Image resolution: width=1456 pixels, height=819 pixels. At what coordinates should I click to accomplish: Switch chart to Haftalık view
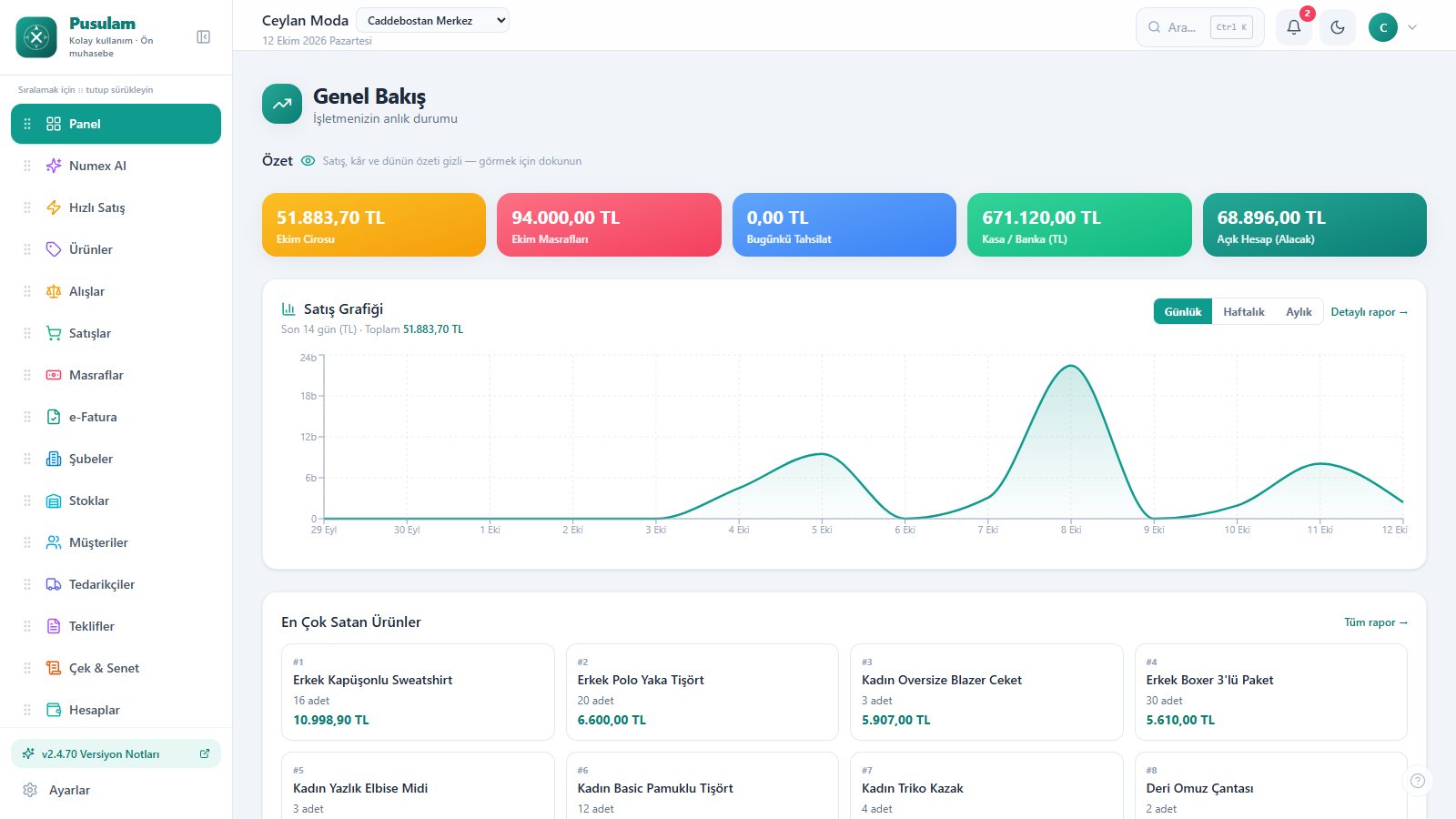click(x=1243, y=312)
